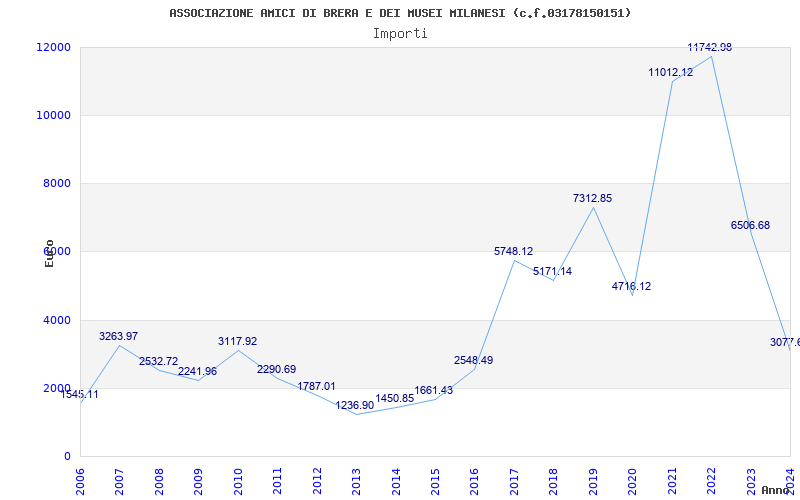Select the 3117.92 data label
Viewport: 800px width, 500px height.
[238, 341]
